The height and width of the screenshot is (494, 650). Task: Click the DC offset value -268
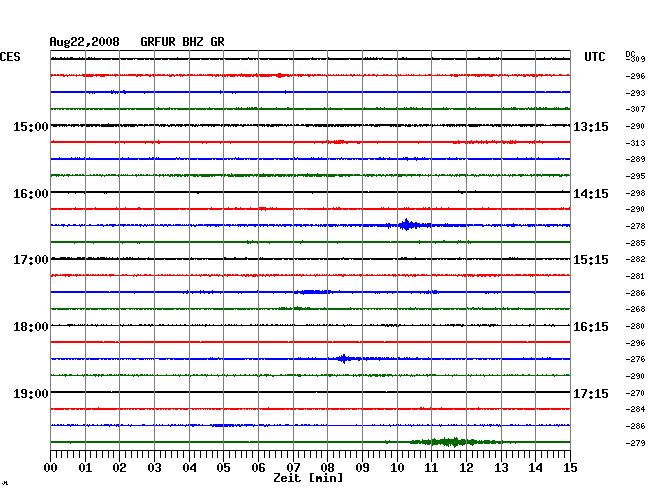click(x=635, y=309)
